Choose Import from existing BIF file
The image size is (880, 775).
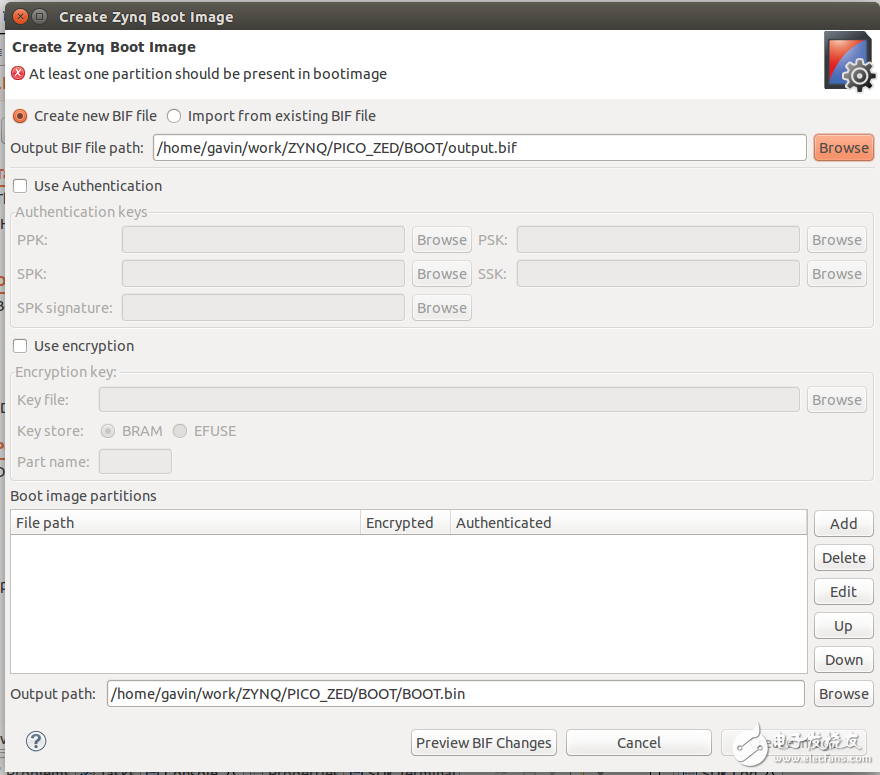pos(174,116)
